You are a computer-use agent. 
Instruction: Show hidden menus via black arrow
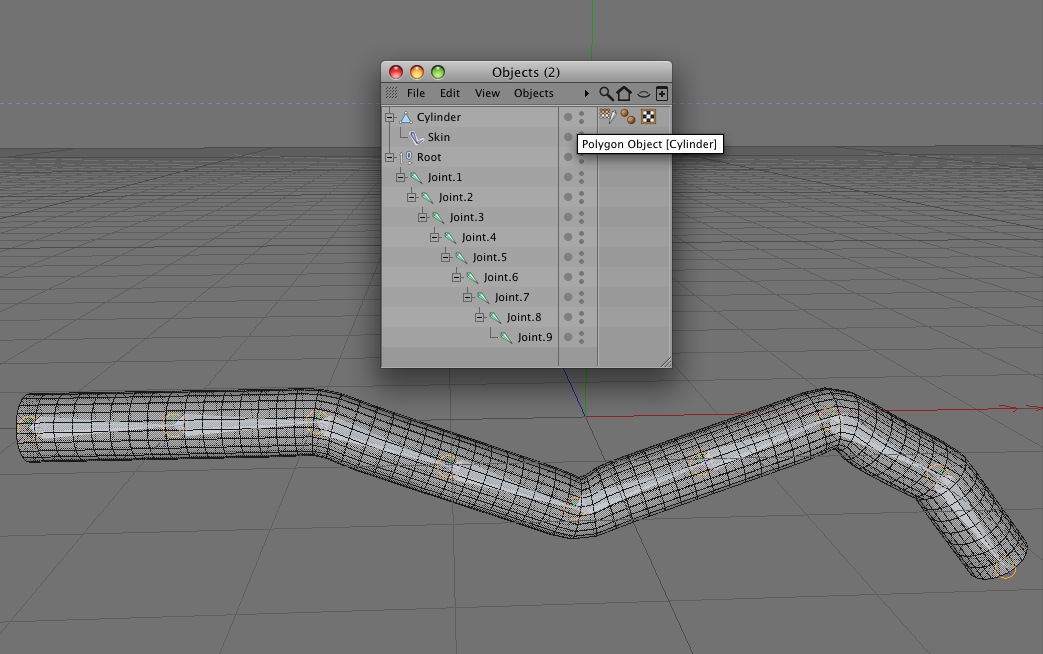[x=586, y=94]
